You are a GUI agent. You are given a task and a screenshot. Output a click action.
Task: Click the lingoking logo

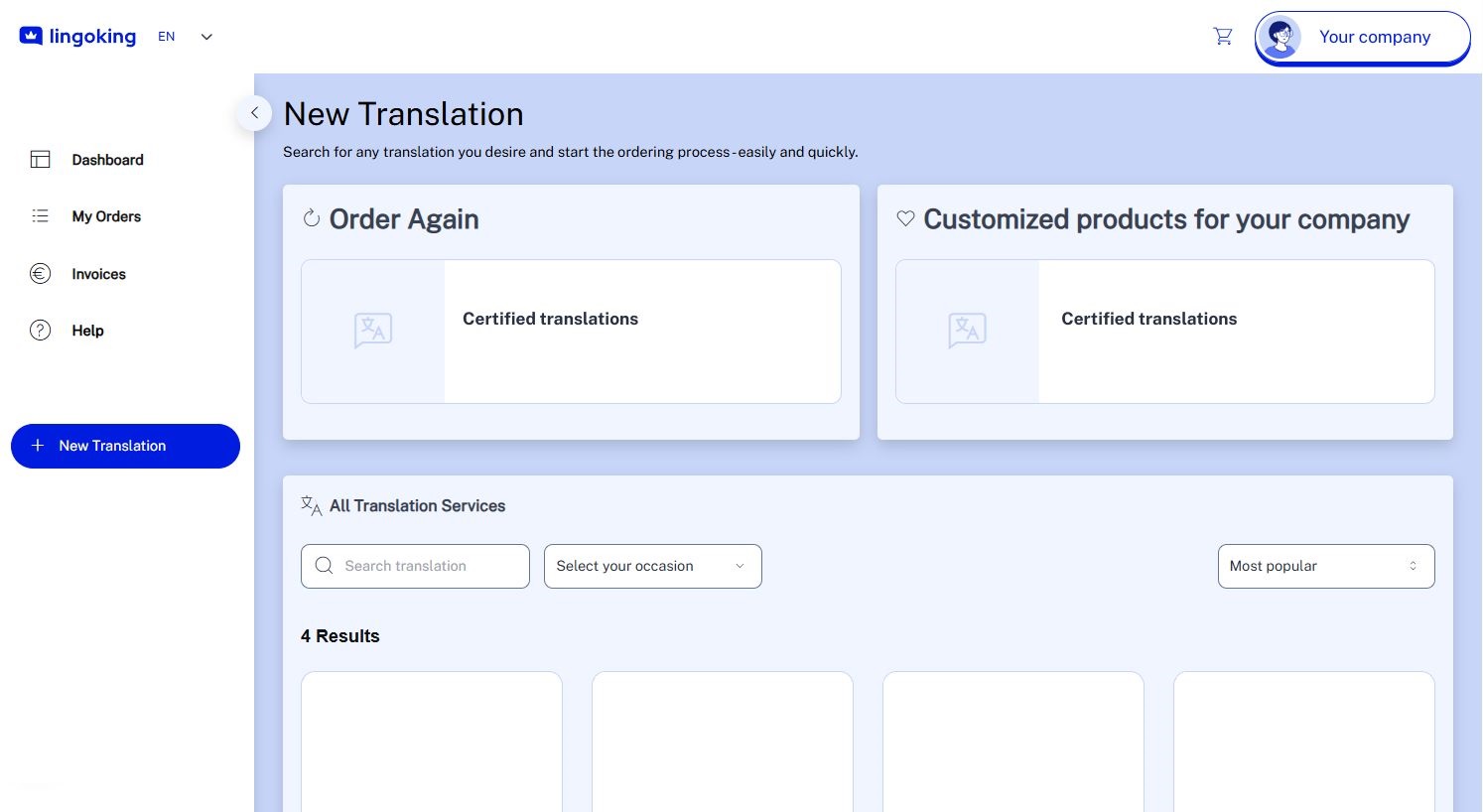(x=77, y=36)
